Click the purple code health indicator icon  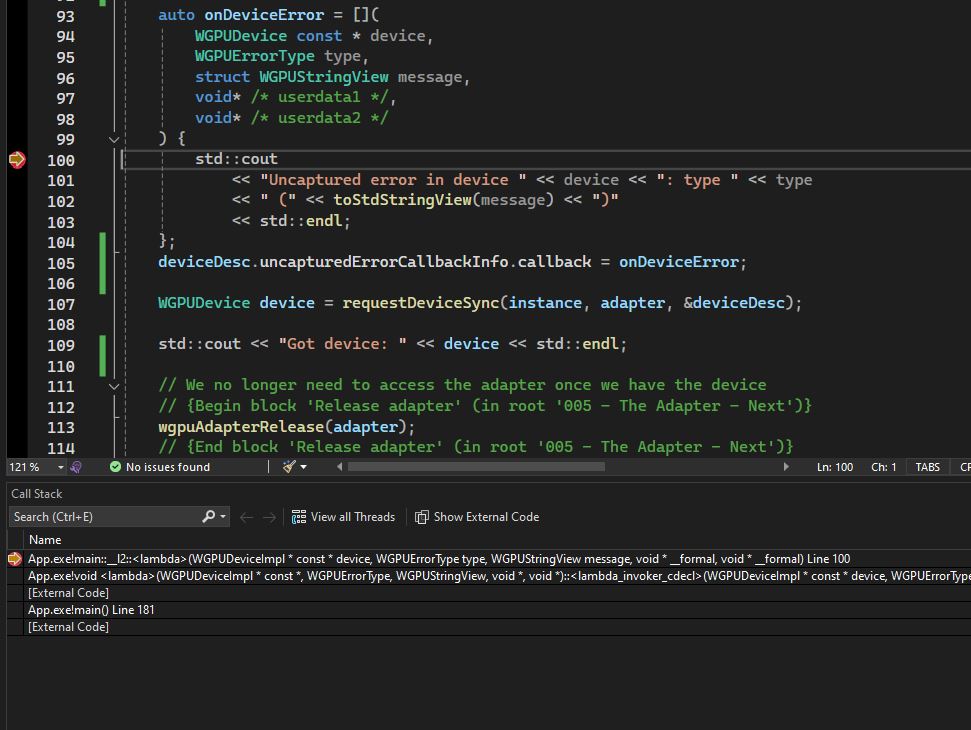(76, 467)
